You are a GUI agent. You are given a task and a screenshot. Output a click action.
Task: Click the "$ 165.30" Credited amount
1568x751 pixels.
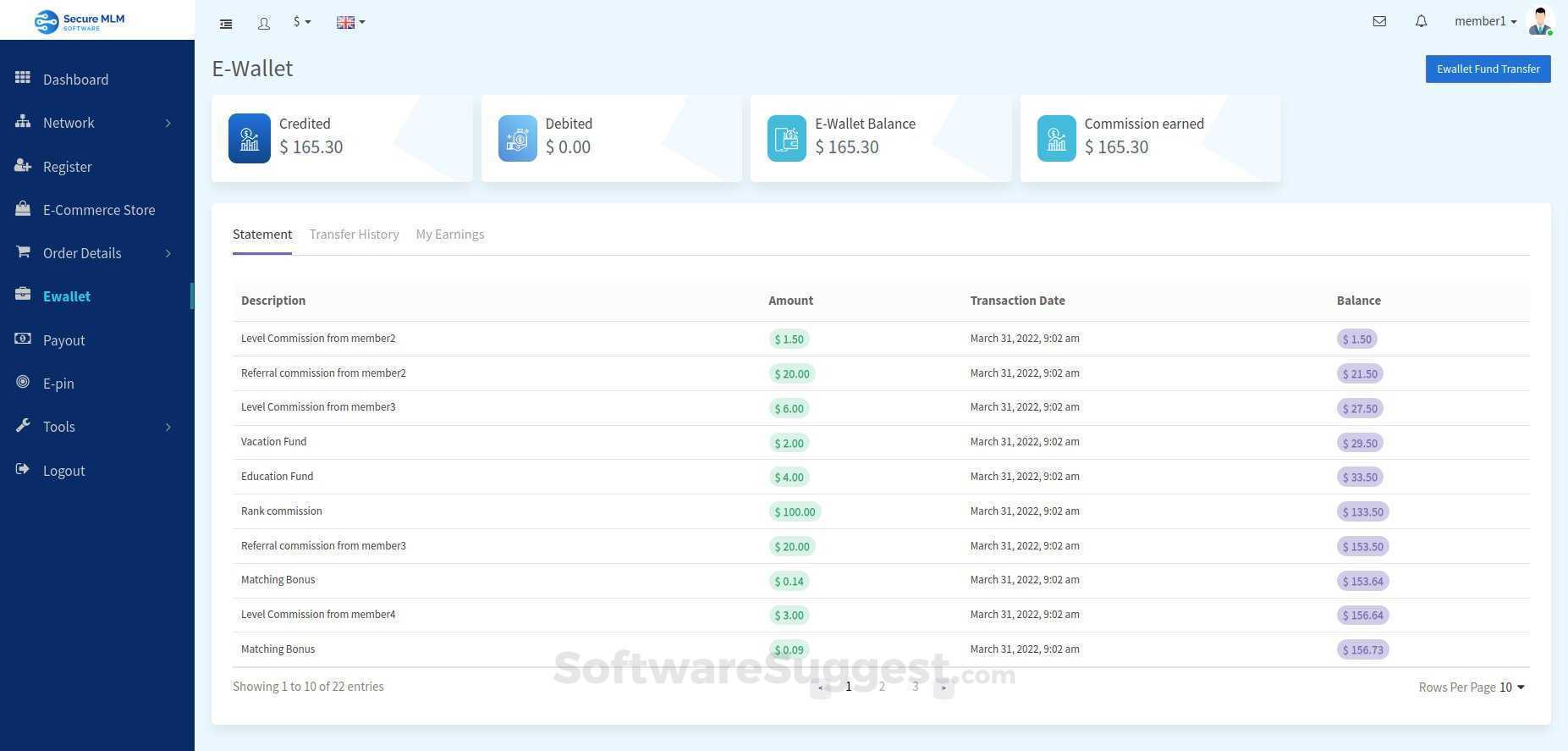click(x=311, y=147)
